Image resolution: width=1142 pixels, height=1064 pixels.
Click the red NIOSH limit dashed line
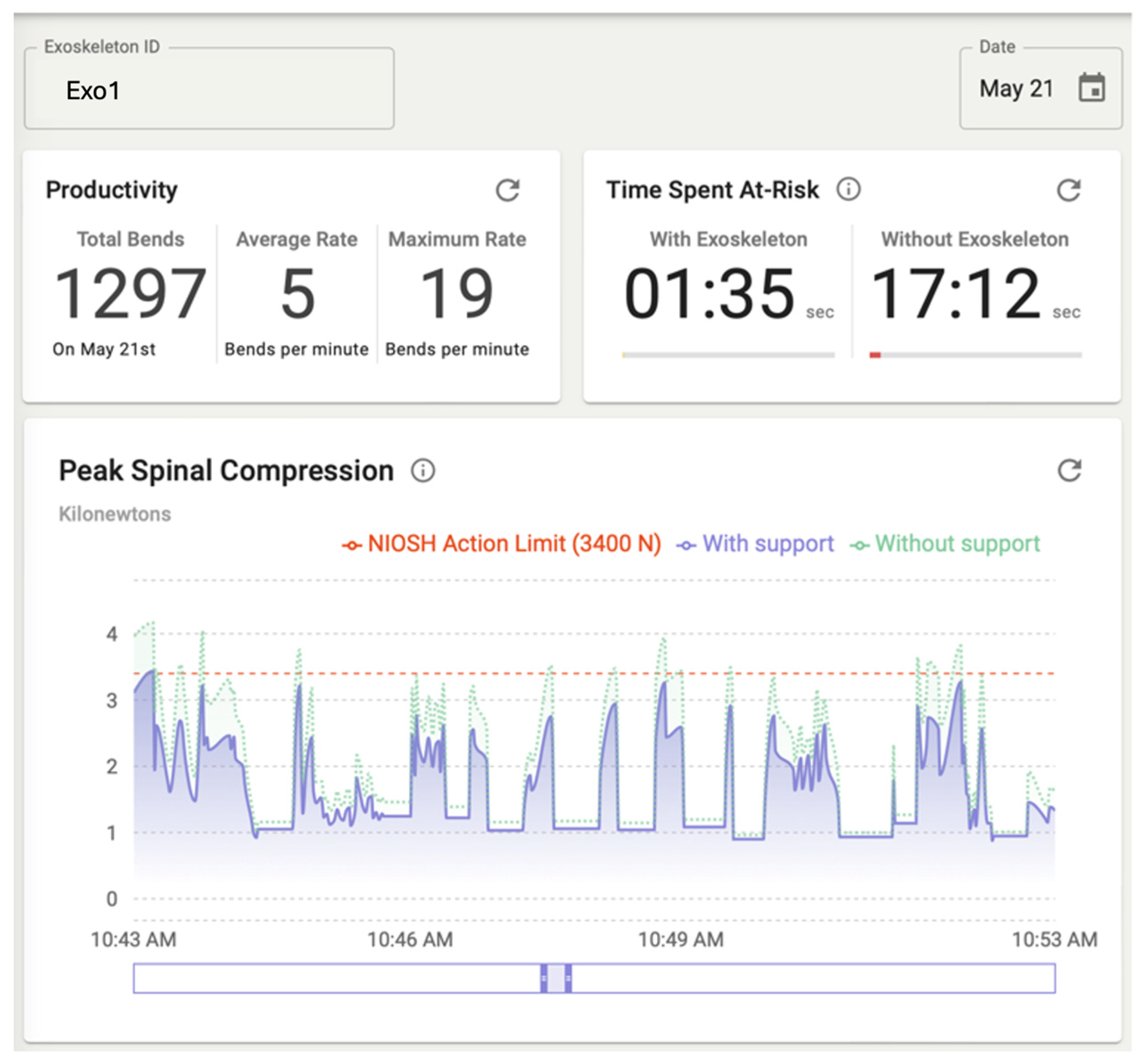coord(594,673)
